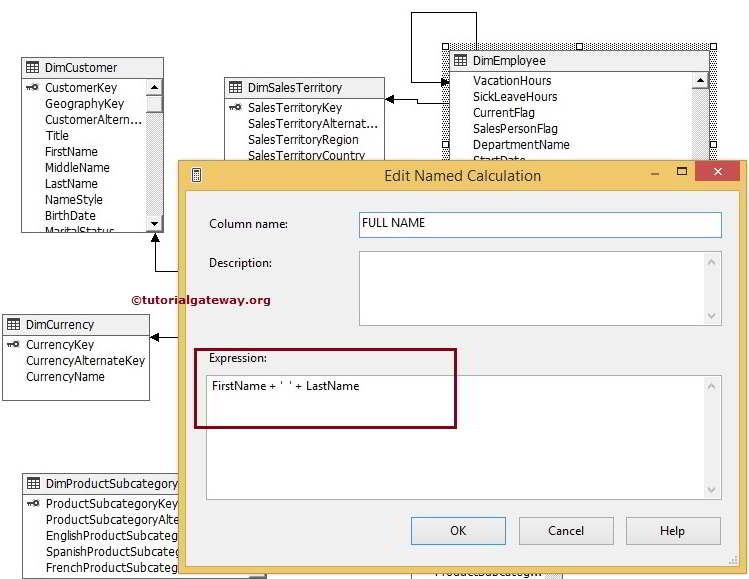The image size is (749, 579).
Task: Select the DepartmentName column in DimEmployee
Action: pos(521,145)
